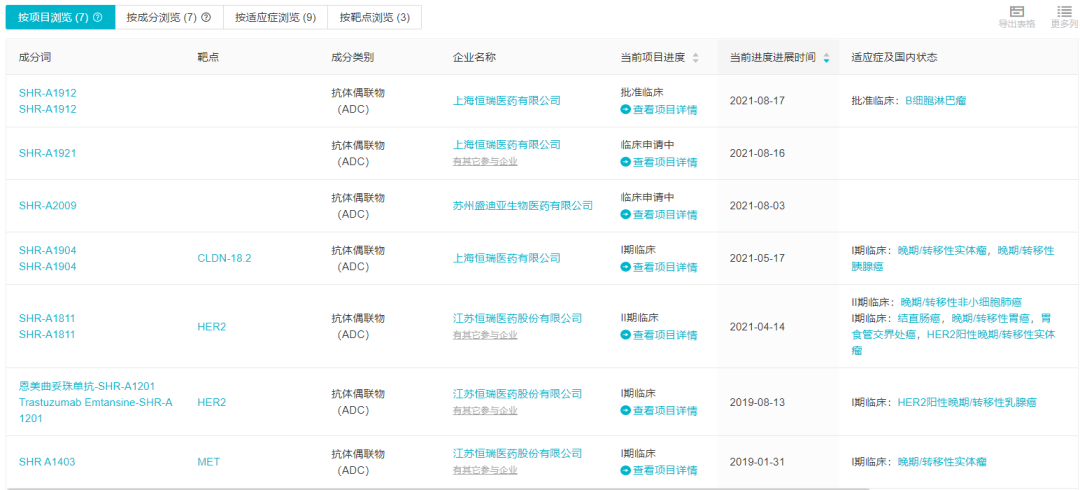Click date 2021-08-17 cell
The height and width of the screenshot is (490, 1080).
(x=757, y=101)
